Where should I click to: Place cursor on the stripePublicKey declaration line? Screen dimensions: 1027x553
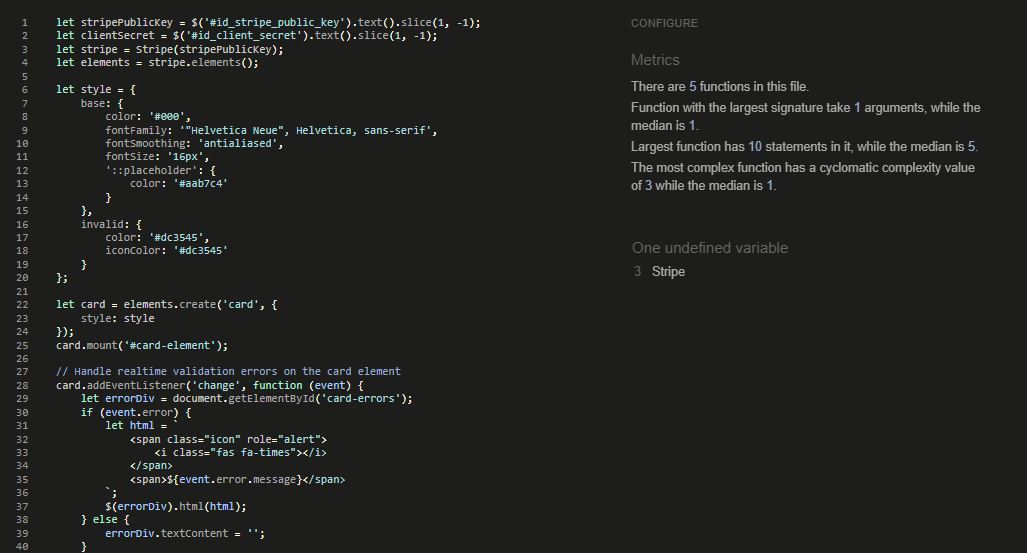click(268, 22)
